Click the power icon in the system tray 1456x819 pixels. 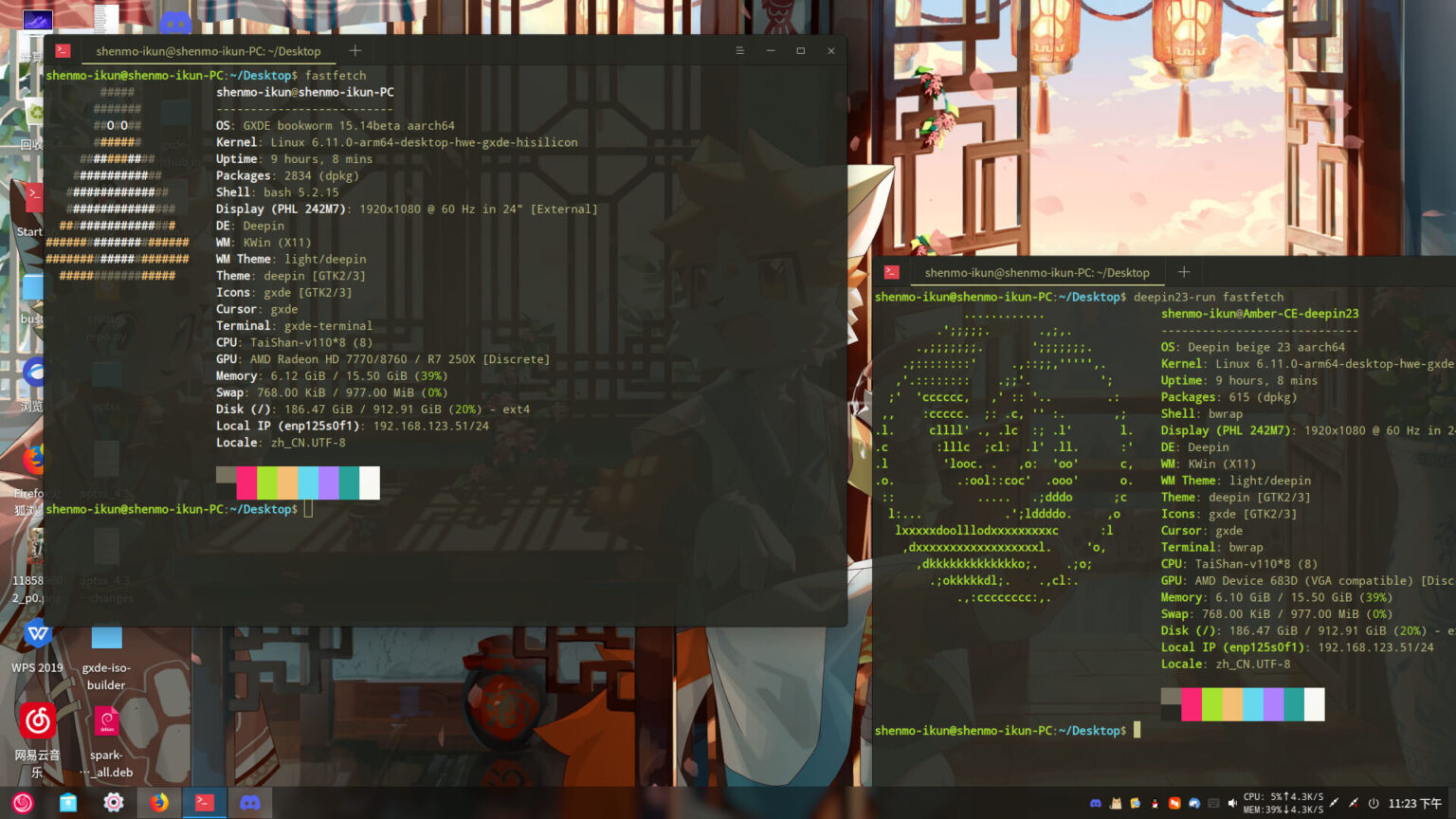tap(1374, 803)
